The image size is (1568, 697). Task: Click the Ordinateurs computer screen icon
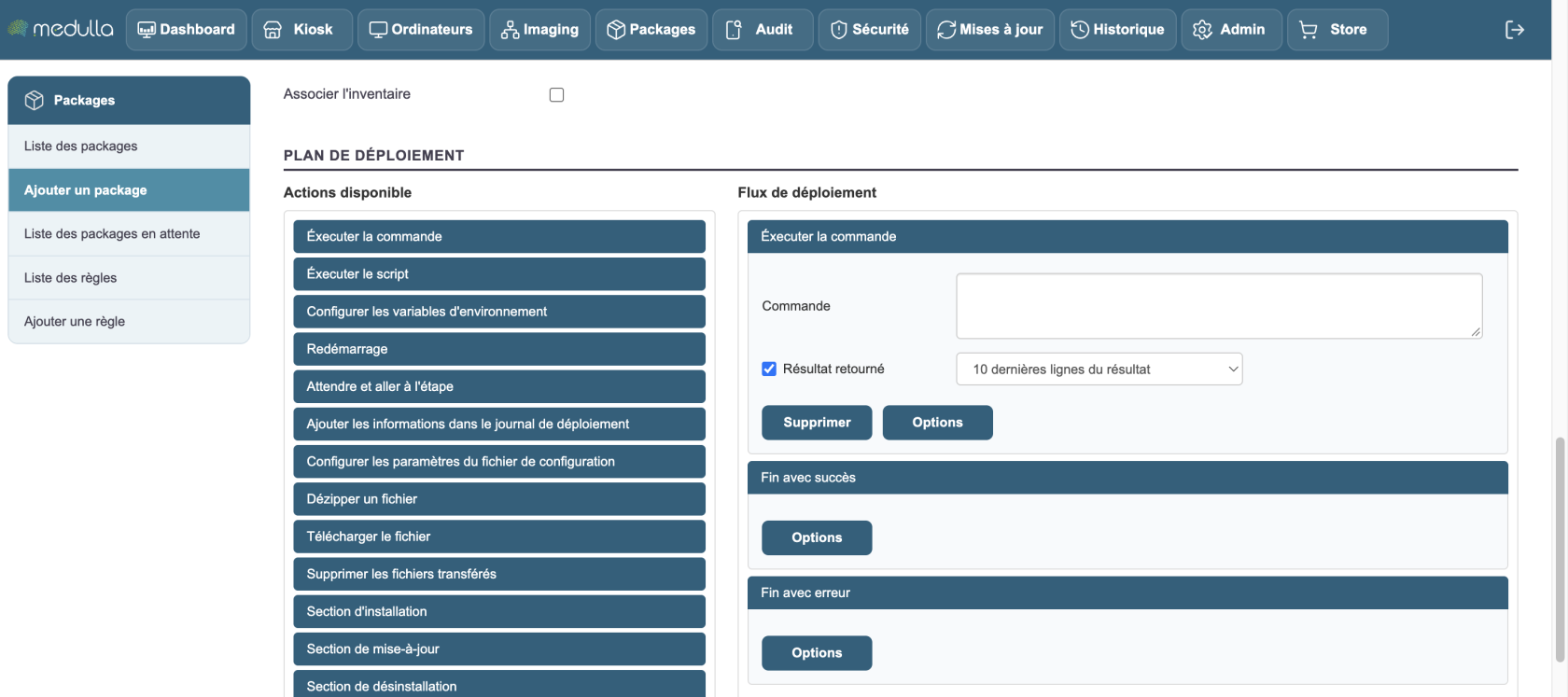click(x=378, y=30)
